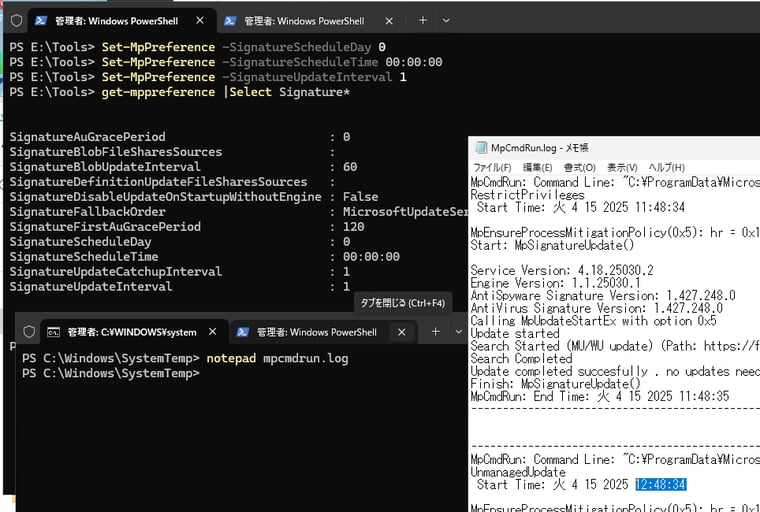The width and height of the screenshot is (760, 512).
Task: Select lower terminal Windows PowerShell tab
Action: 323,332
